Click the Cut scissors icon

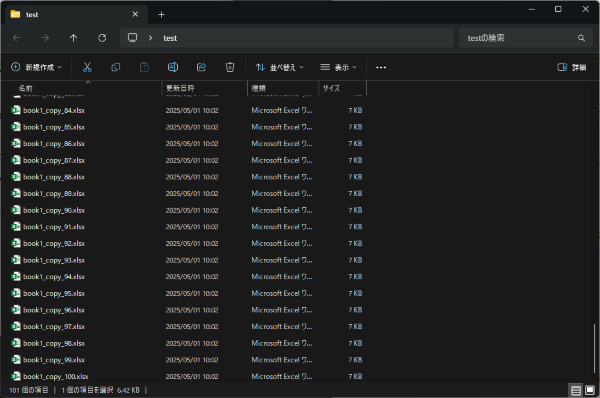87,67
